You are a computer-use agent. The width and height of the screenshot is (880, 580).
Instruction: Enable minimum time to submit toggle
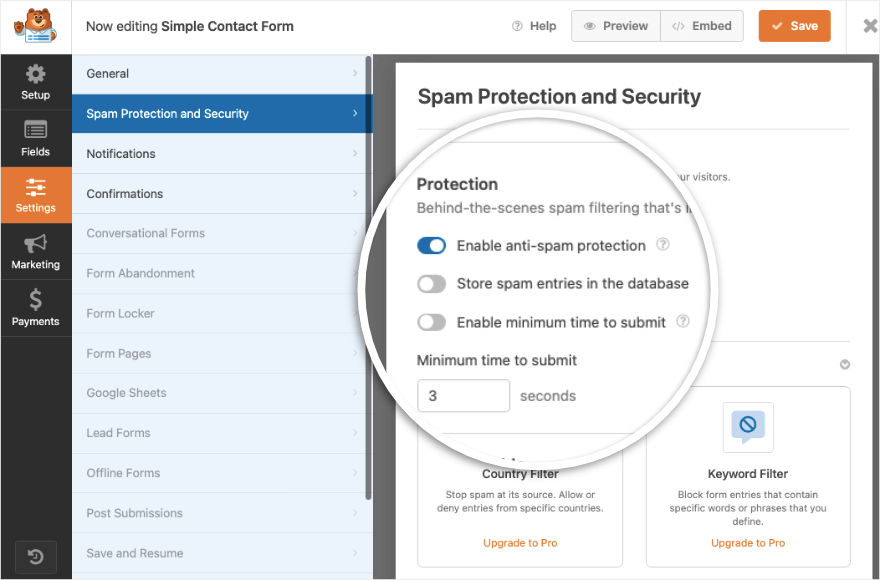pos(431,322)
